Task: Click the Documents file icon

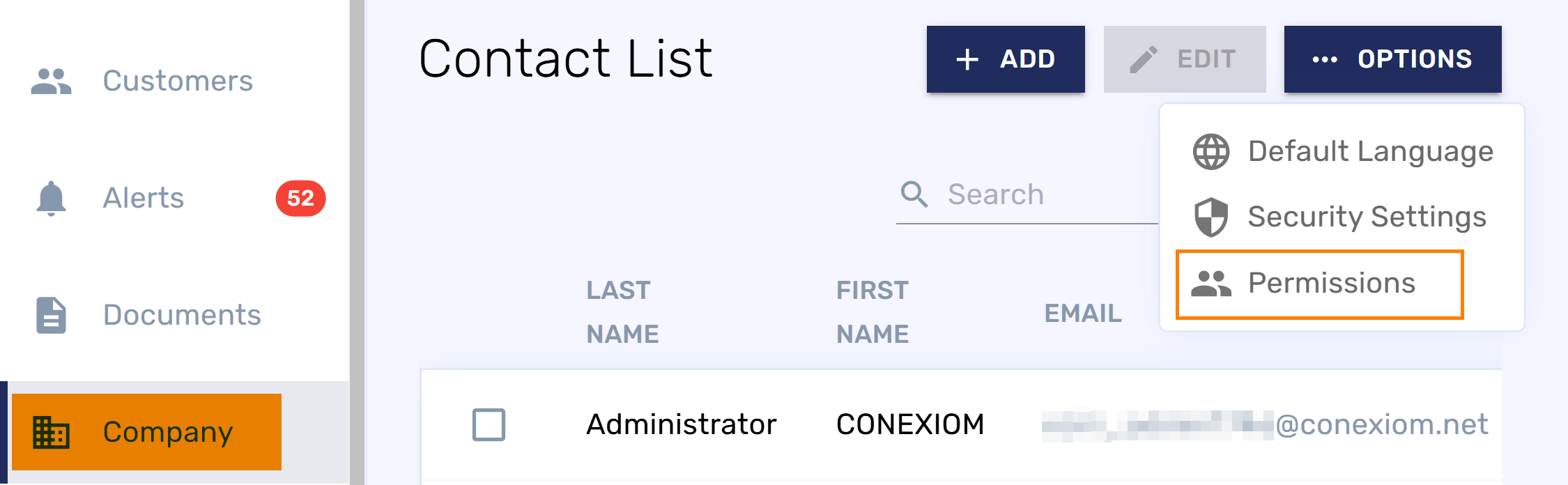Action: (x=51, y=315)
